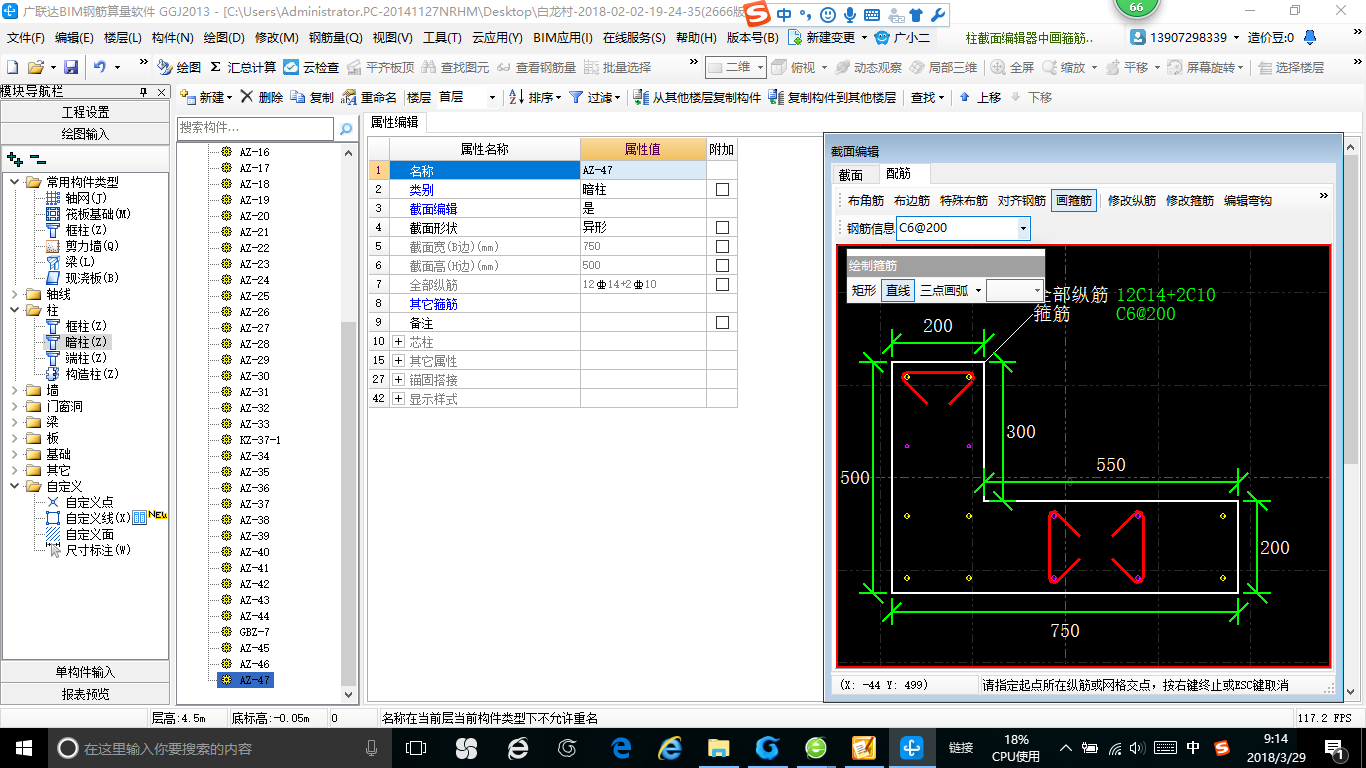Open 工程设置 navigator section
Viewport: 1366px width, 768px height.
coord(85,112)
